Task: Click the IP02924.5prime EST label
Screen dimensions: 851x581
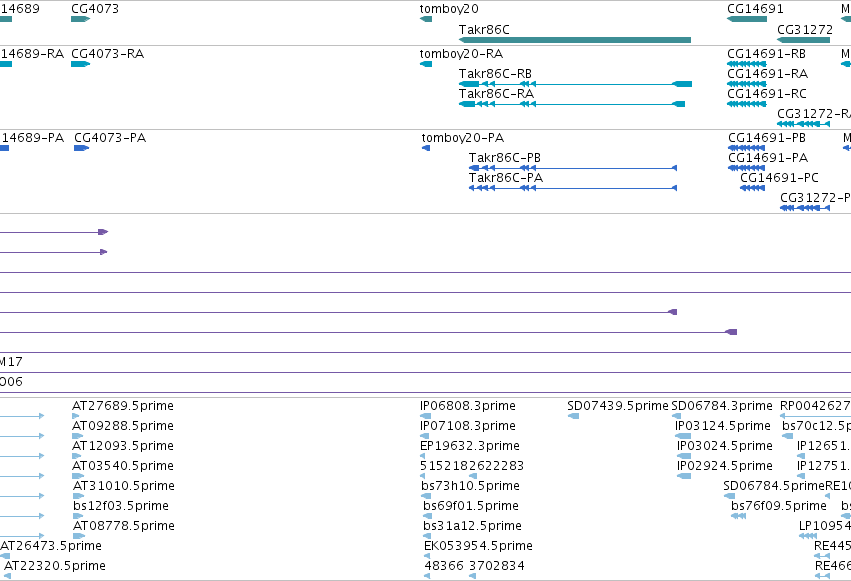Action: [x=725, y=467]
